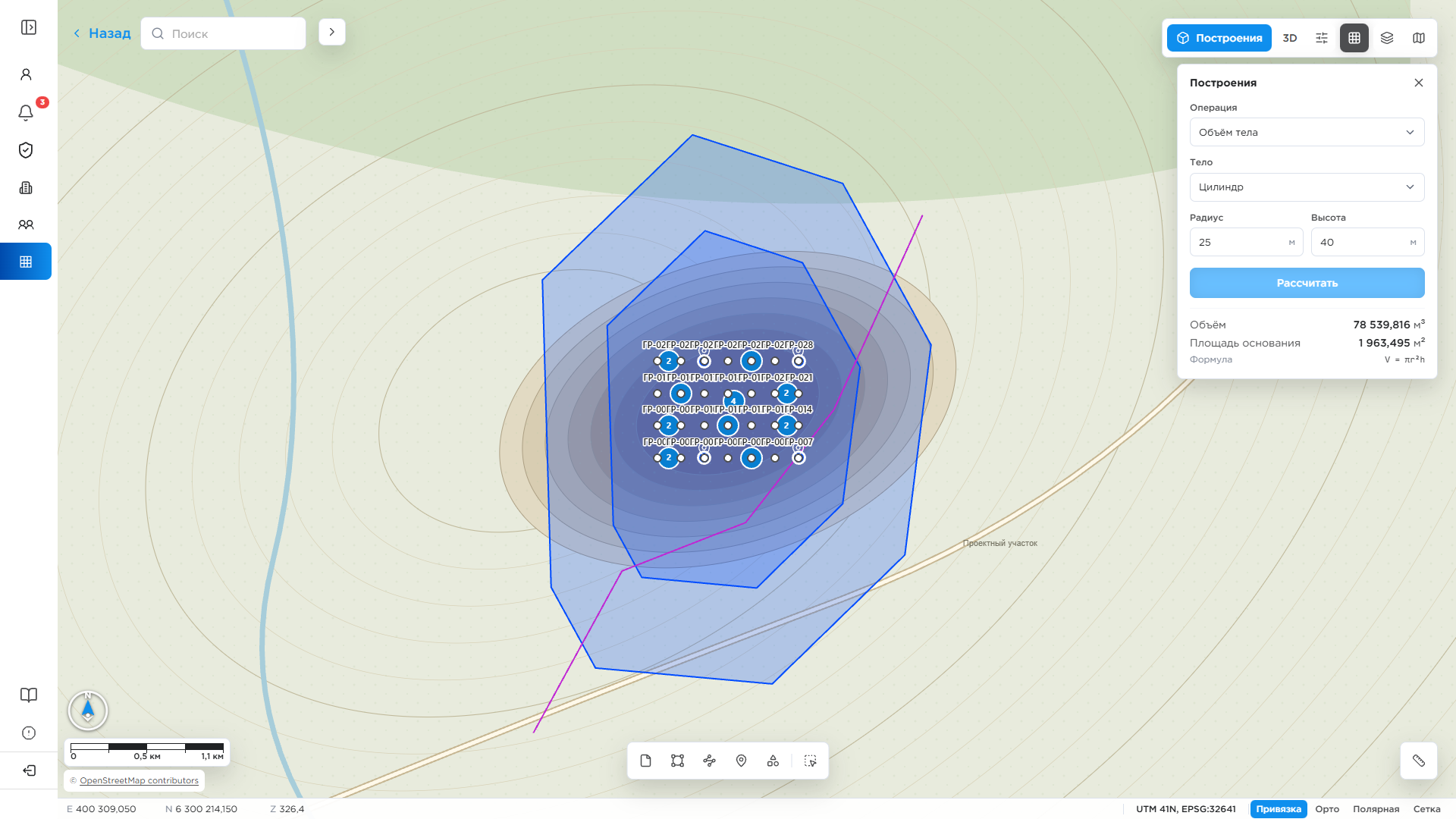1456x819 pixels.
Task: Collapse the left sidebar panel icon
Action: (29, 27)
